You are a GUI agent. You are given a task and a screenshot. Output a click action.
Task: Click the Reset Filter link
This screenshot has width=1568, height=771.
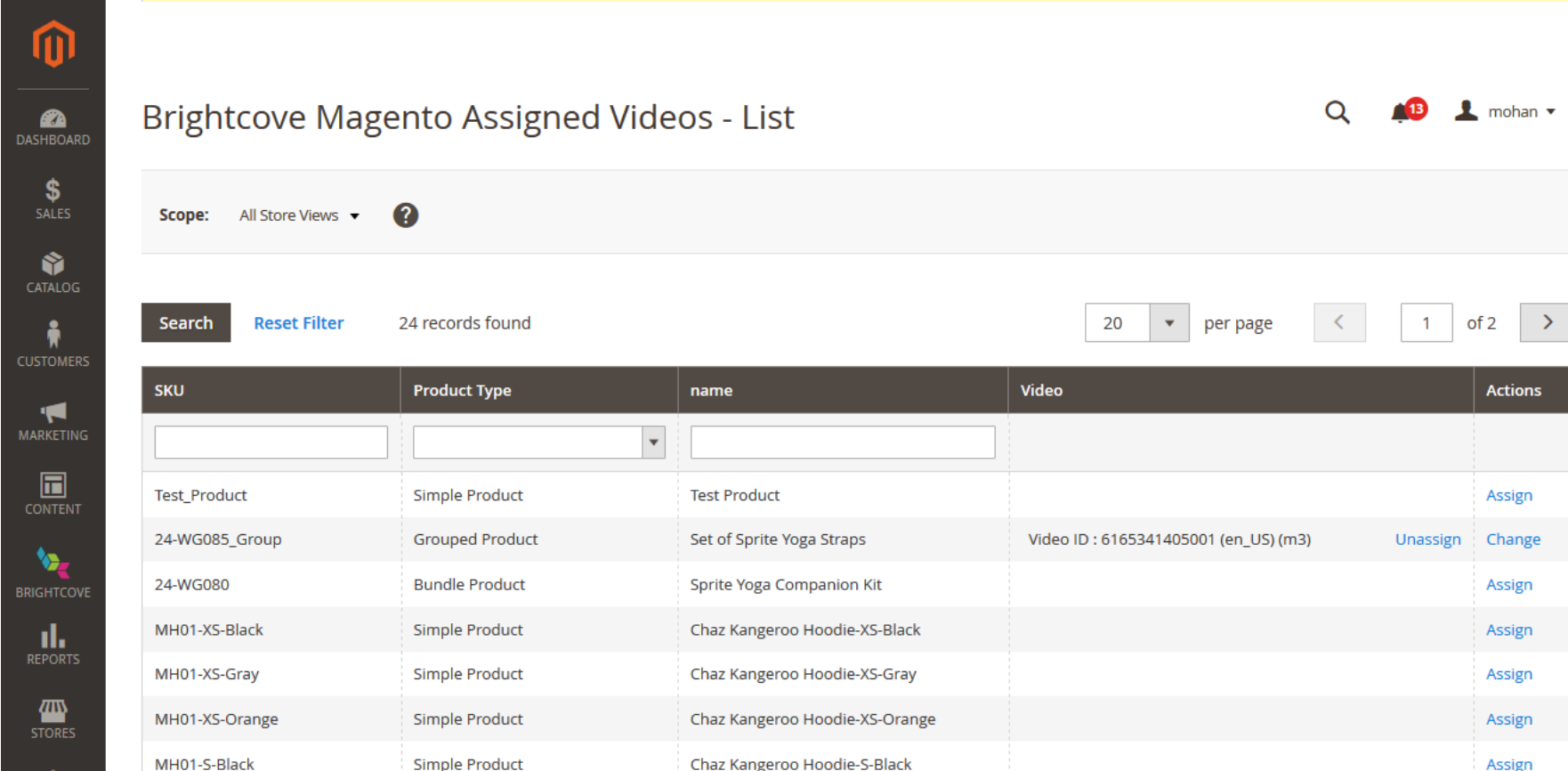(299, 323)
